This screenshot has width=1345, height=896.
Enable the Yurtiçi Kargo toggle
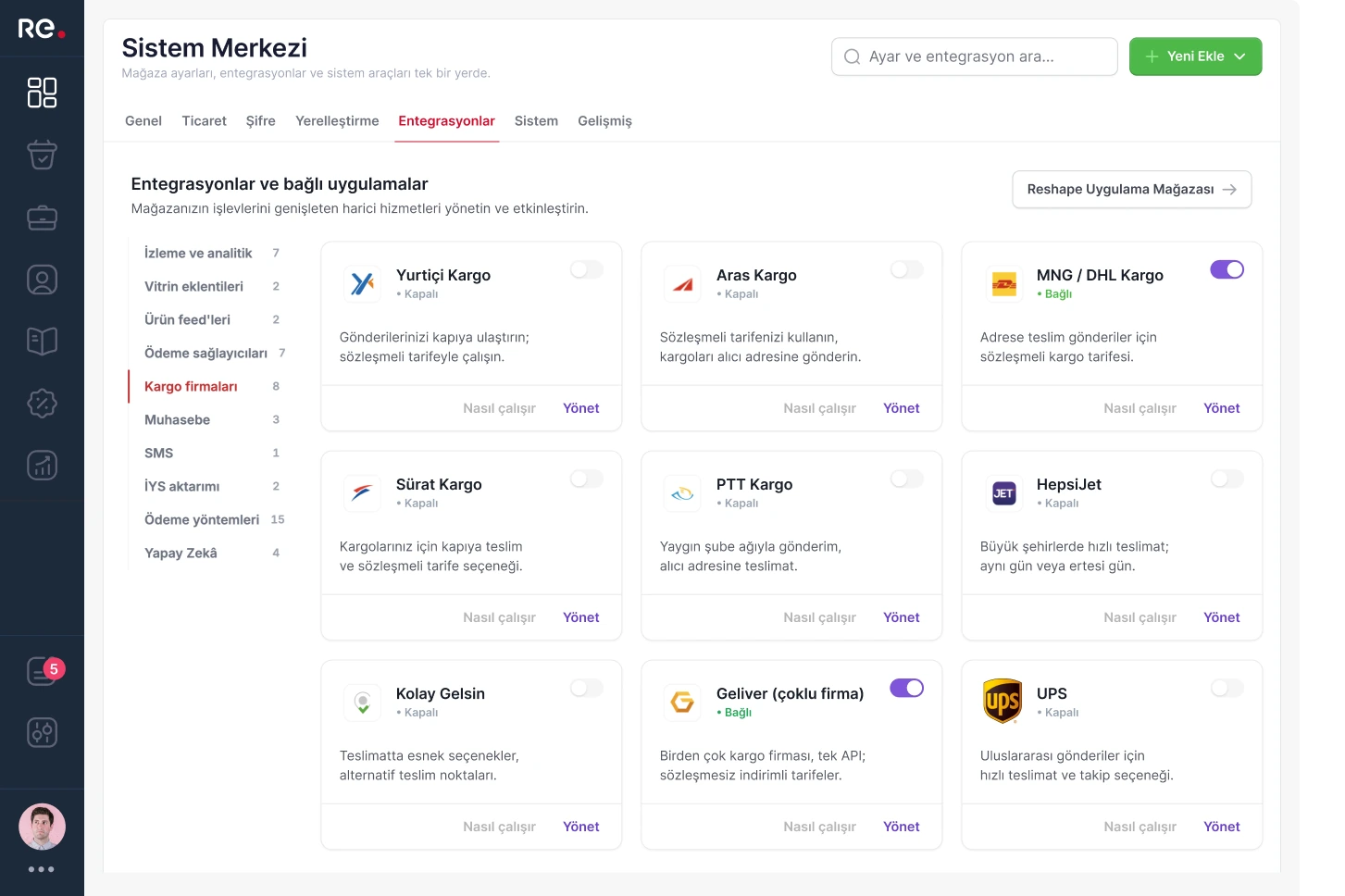[x=587, y=269]
